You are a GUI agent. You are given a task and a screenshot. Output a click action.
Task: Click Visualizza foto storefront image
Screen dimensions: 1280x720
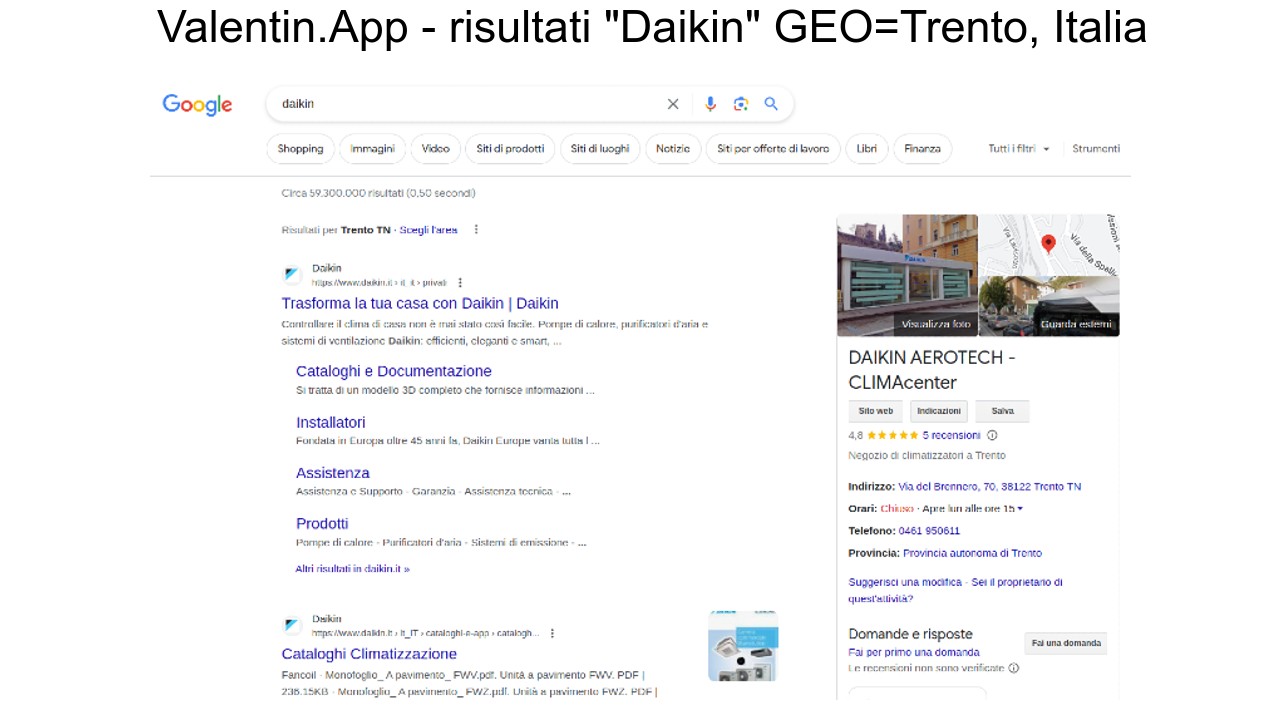tap(907, 275)
